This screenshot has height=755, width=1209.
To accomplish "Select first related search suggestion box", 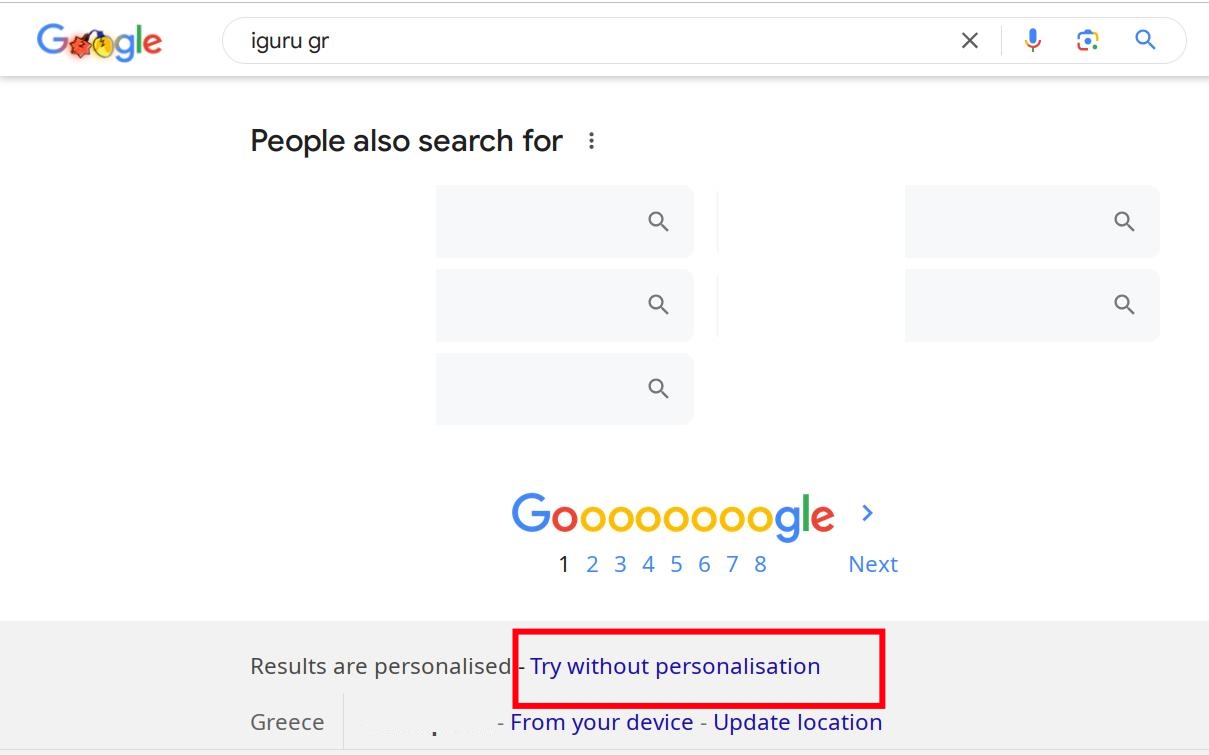I will point(564,221).
